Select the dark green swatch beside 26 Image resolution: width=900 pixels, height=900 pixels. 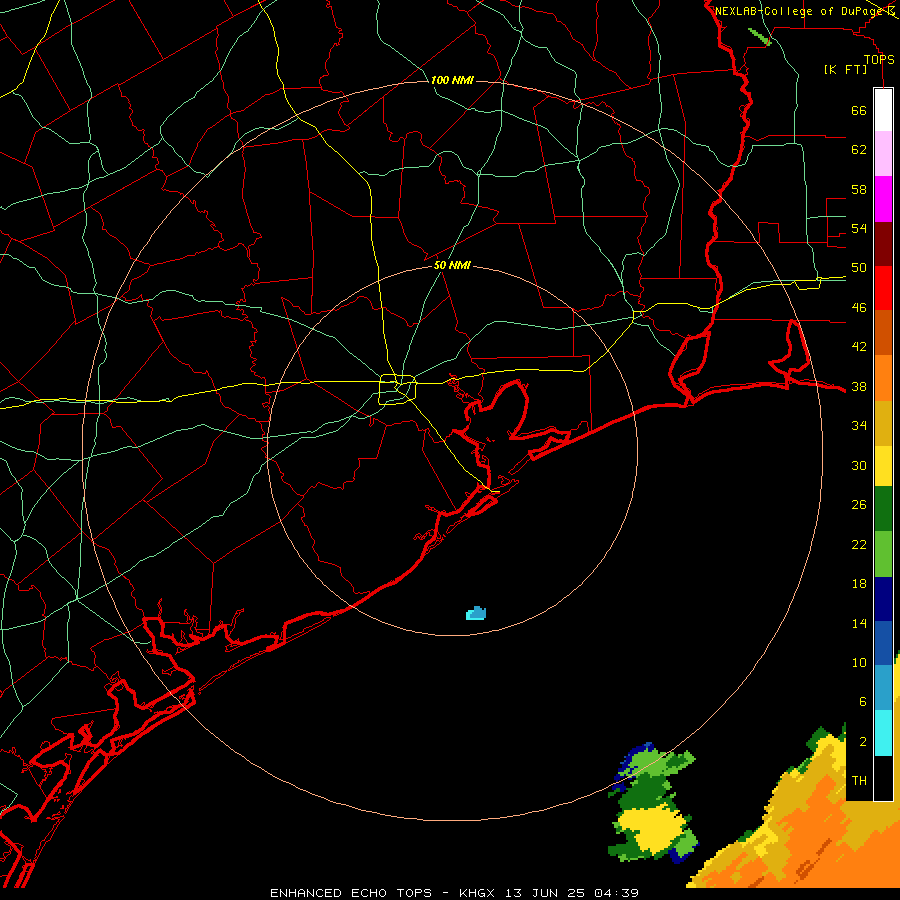[x=883, y=509]
